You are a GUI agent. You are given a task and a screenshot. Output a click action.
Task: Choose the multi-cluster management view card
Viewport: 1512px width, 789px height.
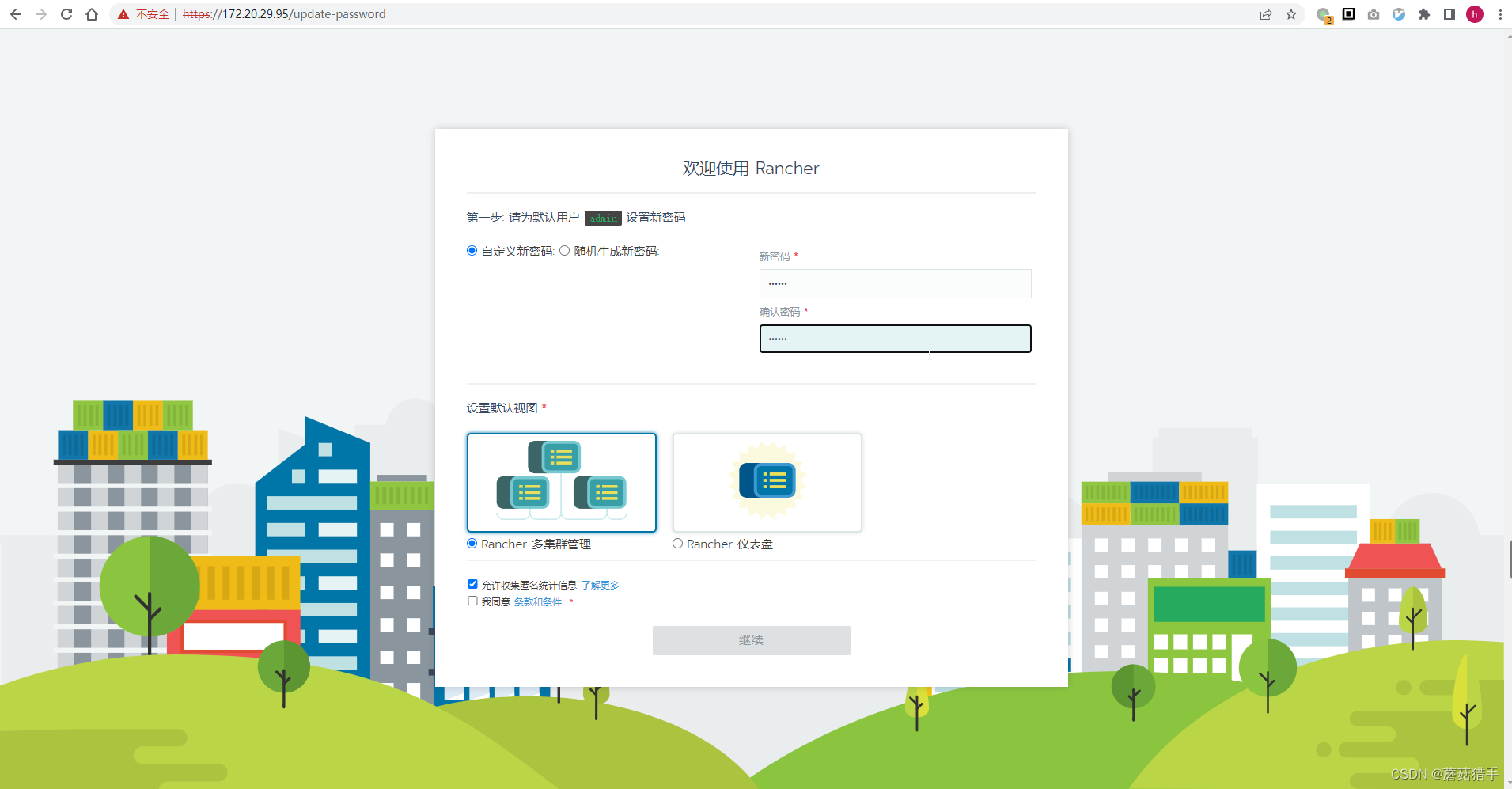[562, 483]
